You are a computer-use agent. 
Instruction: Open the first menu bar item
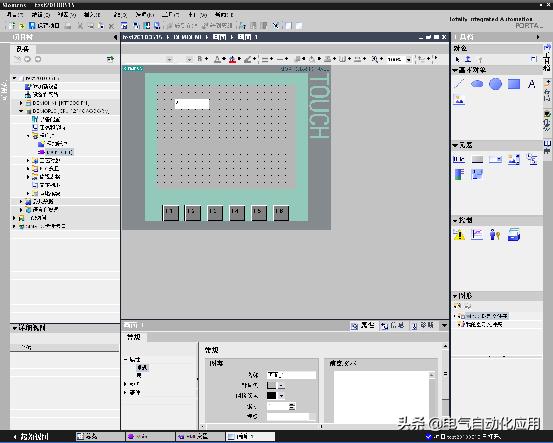point(15,14)
